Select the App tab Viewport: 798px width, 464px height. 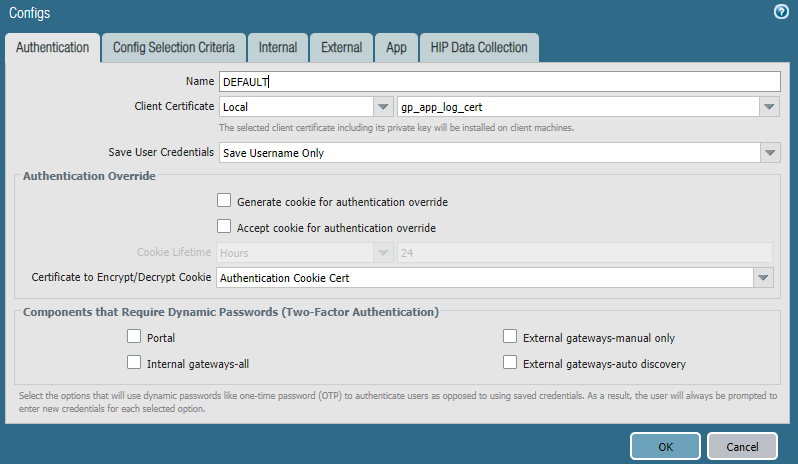pos(396,47)
